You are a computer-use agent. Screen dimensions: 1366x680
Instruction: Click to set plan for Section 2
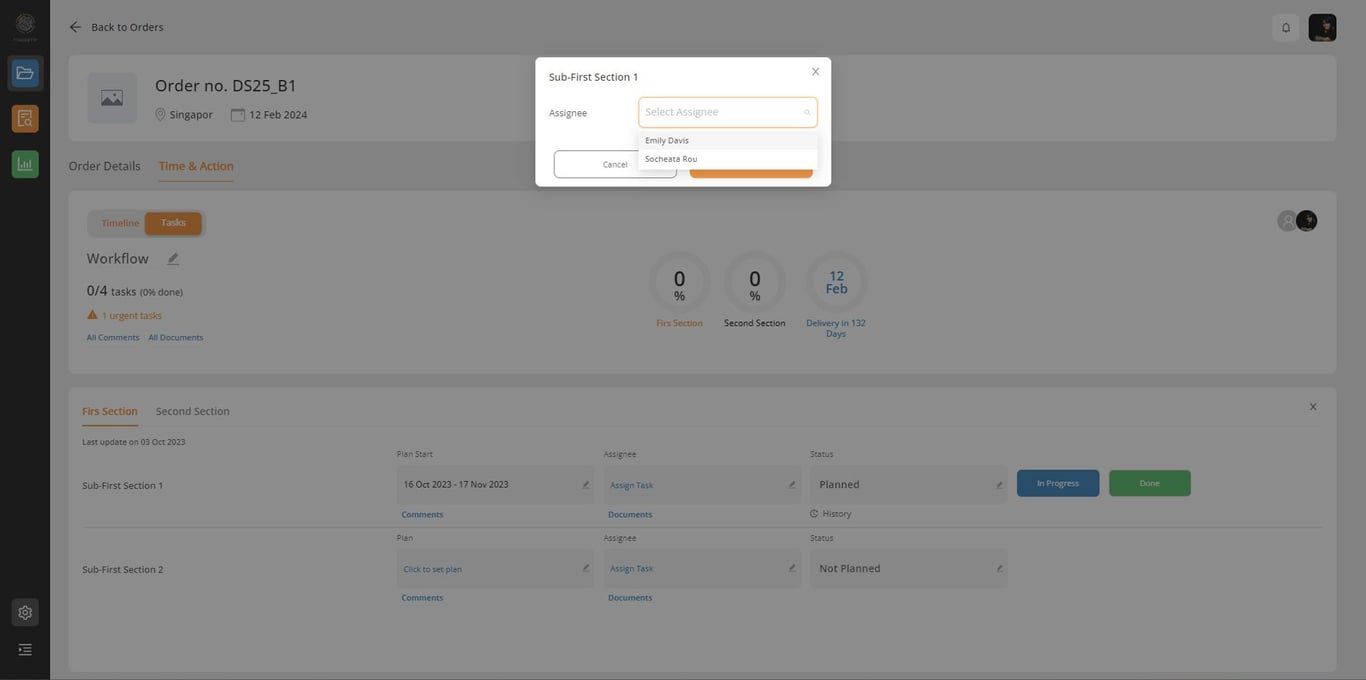pyautogui.click(x=433, y=569)
